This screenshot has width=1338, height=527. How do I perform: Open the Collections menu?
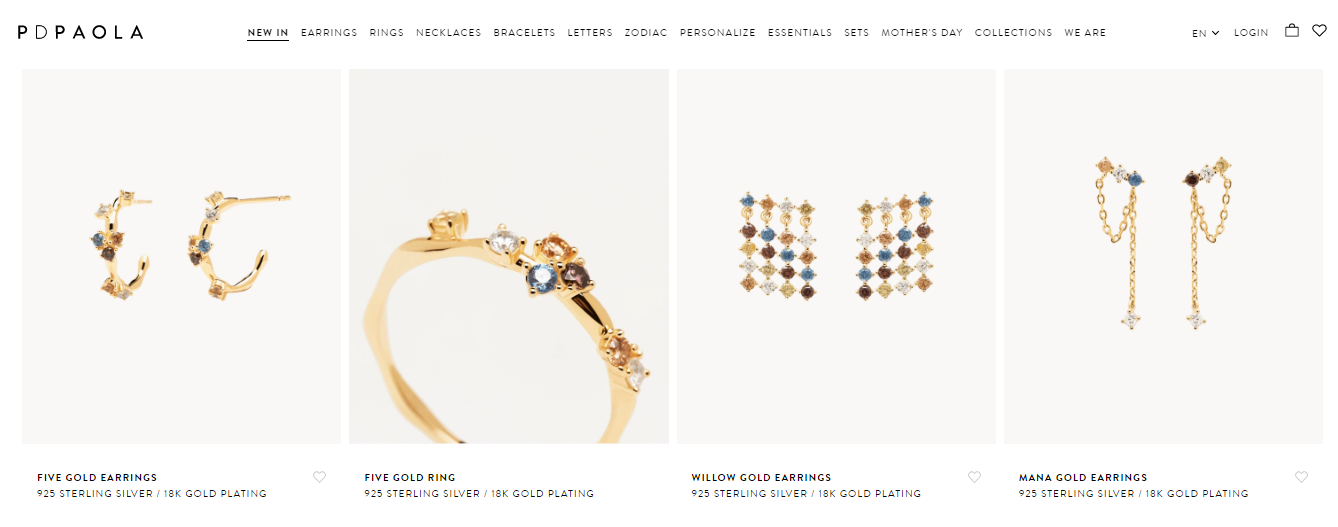click(1013, 33)
